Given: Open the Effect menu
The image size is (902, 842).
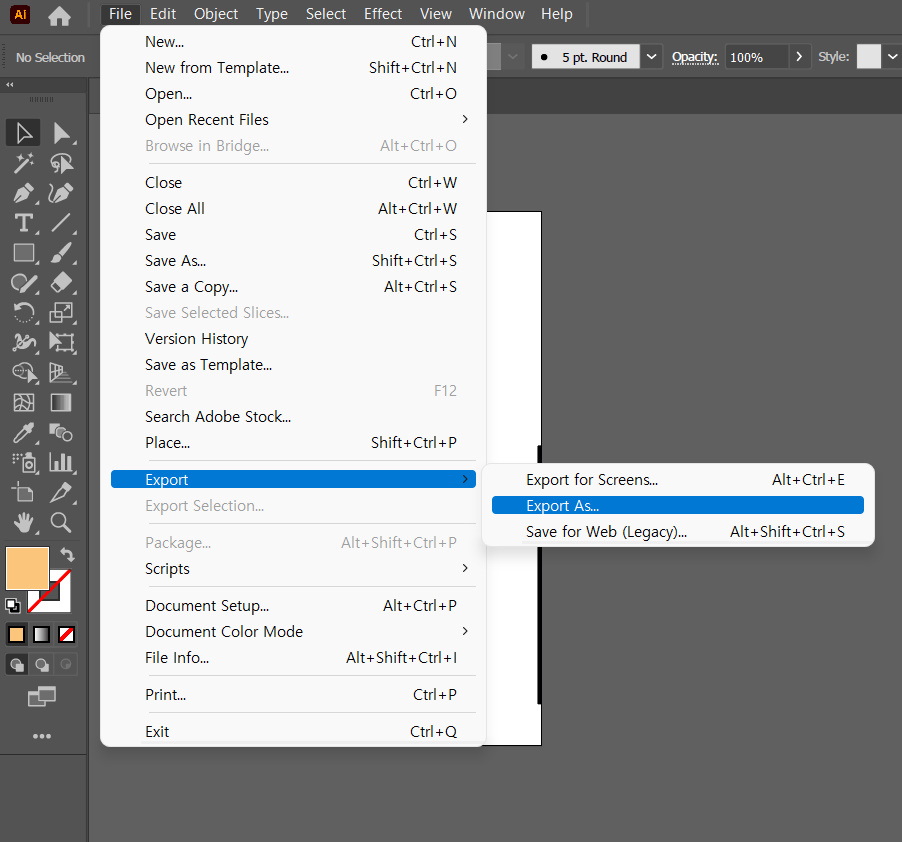Looking at the screenshot, I should click(383, 14).
